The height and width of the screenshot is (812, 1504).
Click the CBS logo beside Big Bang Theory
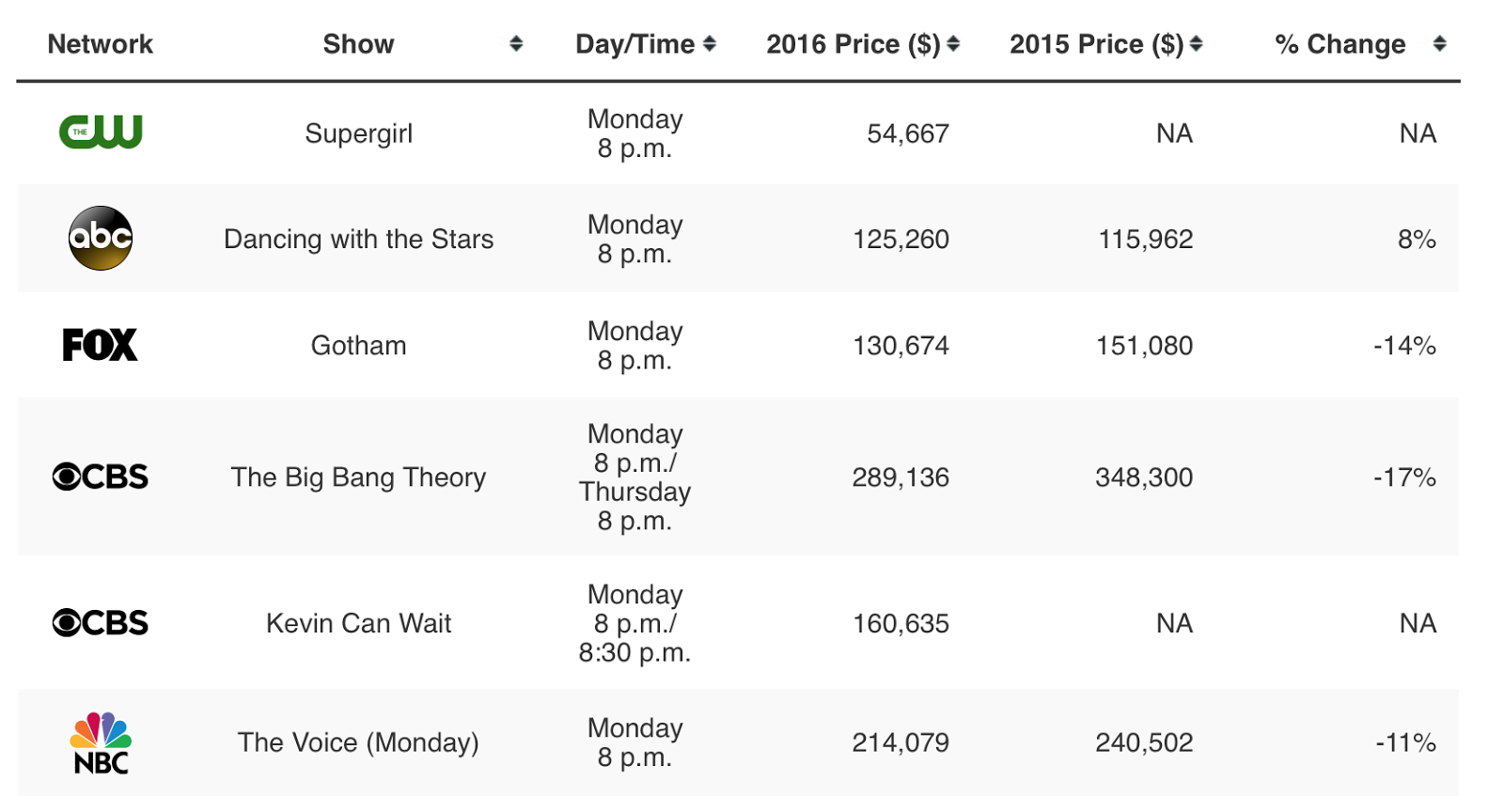pos(101,476)
